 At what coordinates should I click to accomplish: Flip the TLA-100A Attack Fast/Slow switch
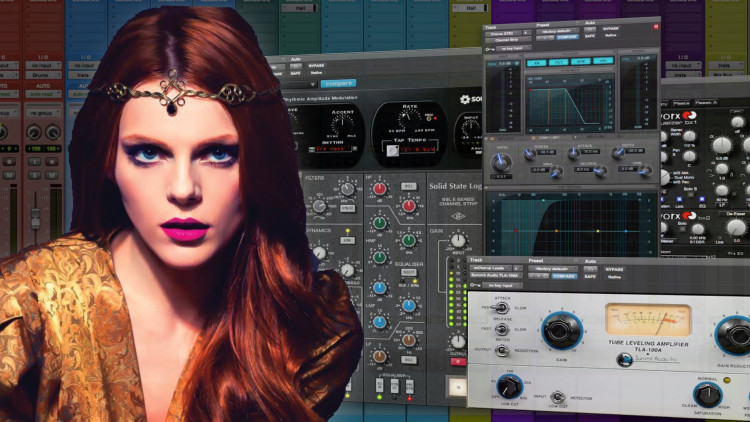[501, 307]
